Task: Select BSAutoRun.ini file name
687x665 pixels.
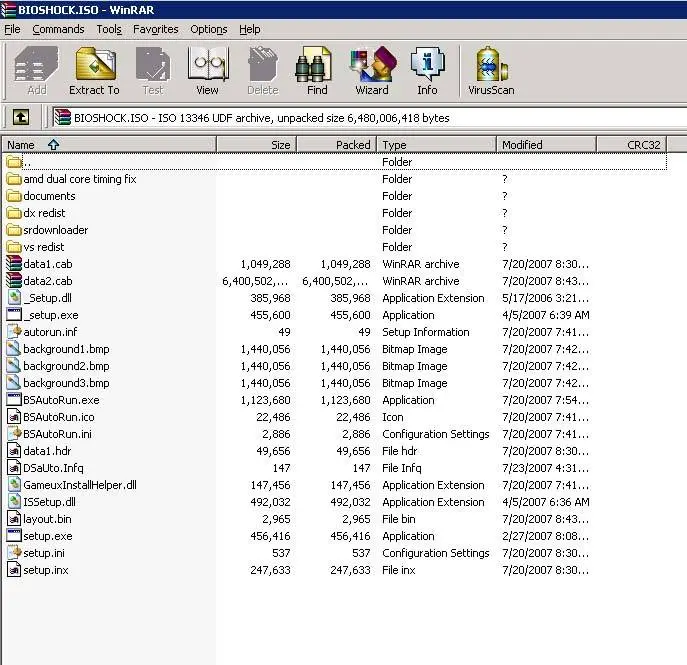Action: tap(57, 434)
